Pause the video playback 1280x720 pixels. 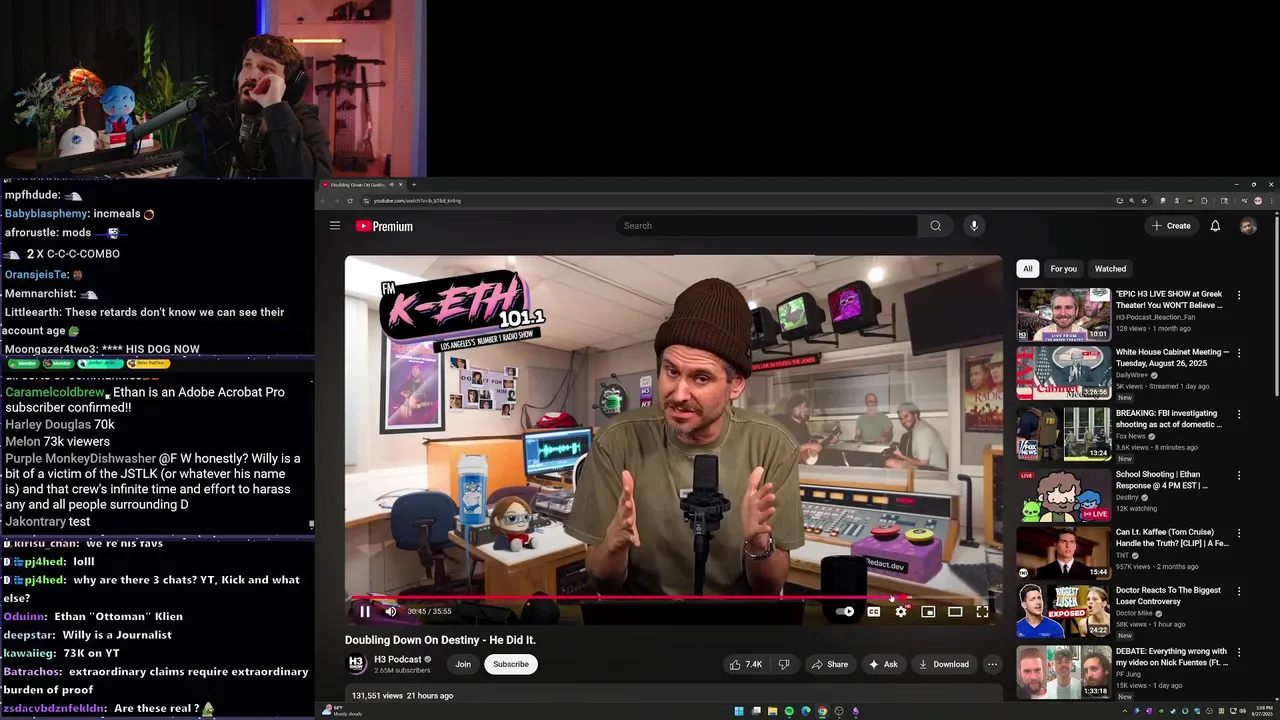(365, 611)
